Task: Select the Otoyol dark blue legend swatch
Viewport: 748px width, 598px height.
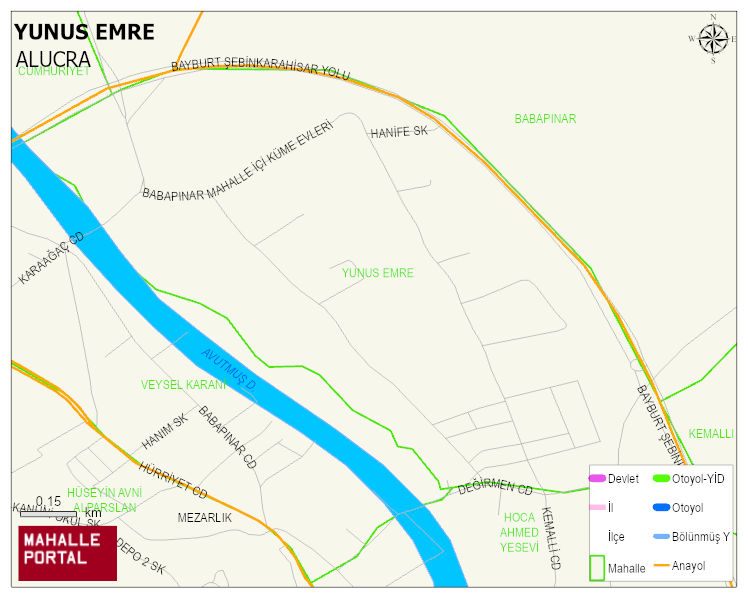Action: 661,507
